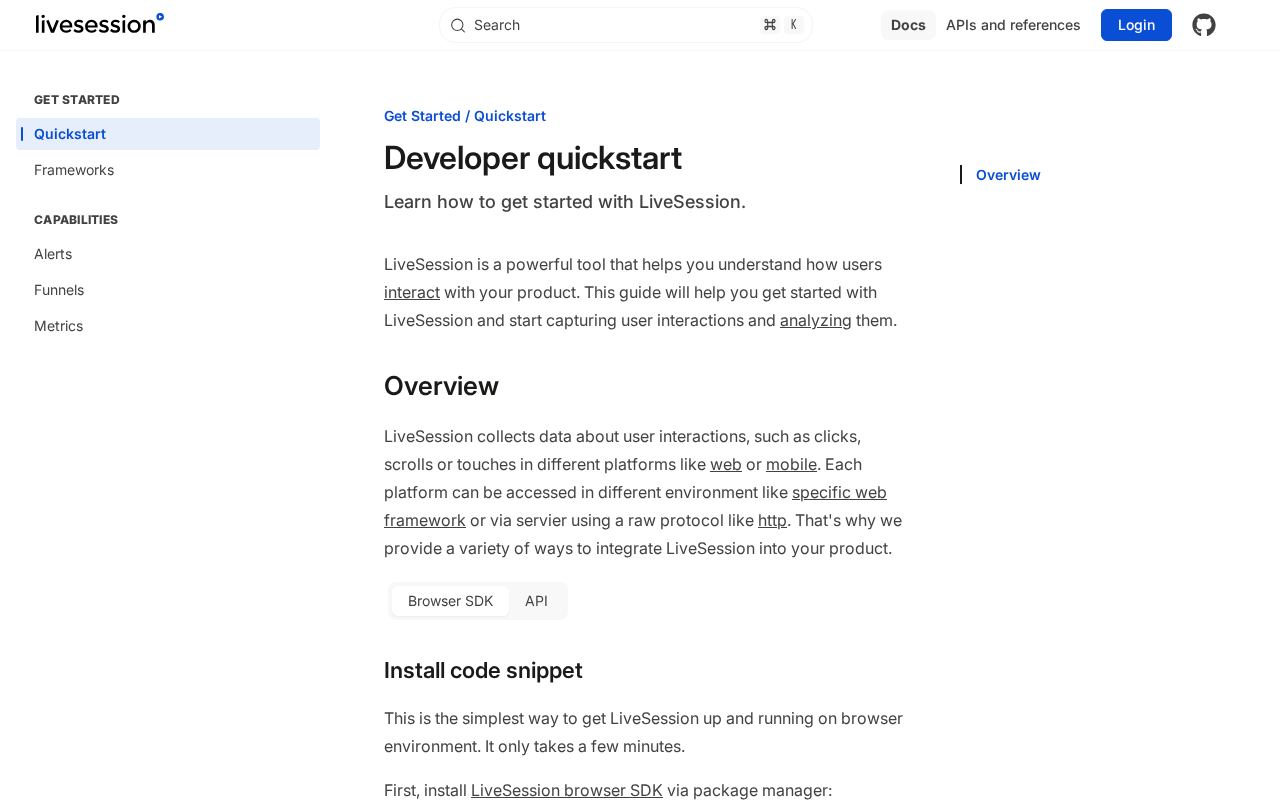Select the Browser SDK tab

click(450, 601)
